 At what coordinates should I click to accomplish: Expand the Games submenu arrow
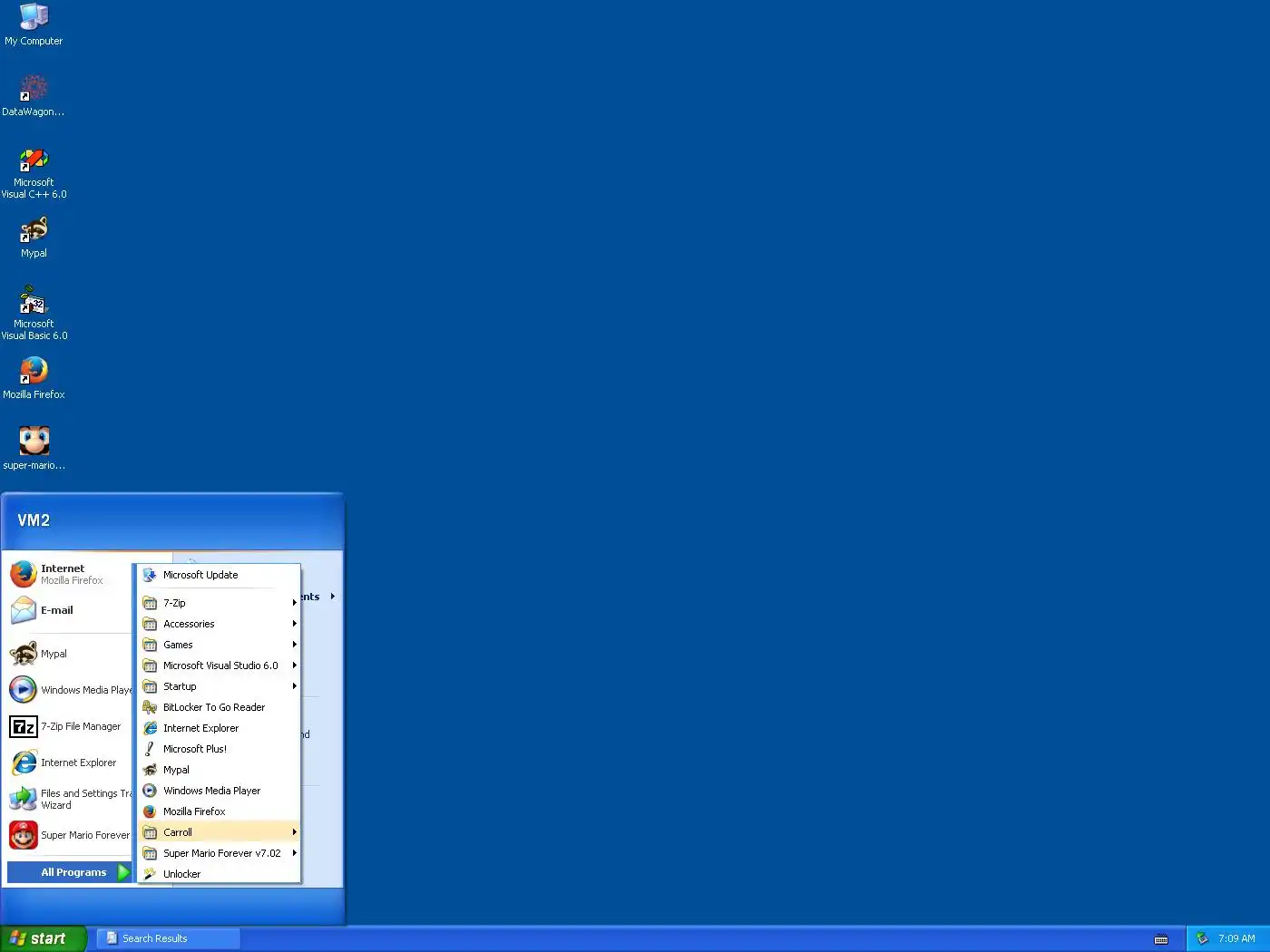pyautogui.click(x=294, y=645)
